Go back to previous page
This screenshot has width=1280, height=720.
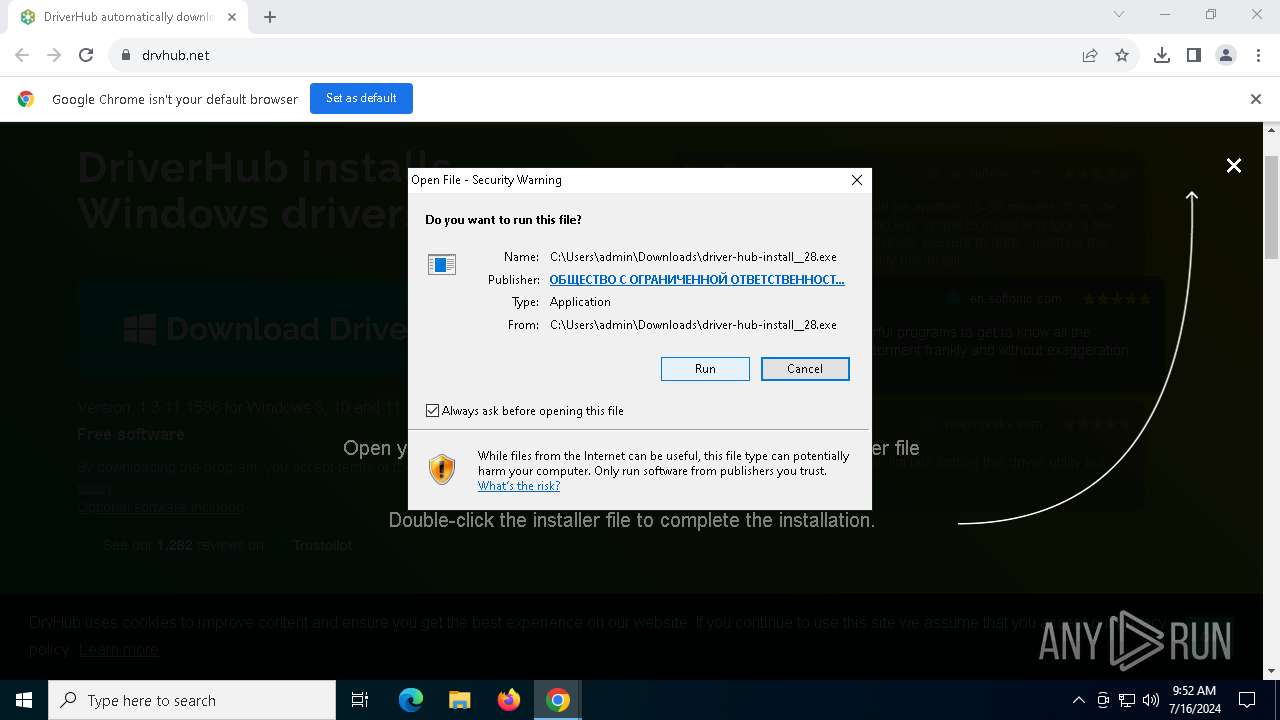click(22, 56)
